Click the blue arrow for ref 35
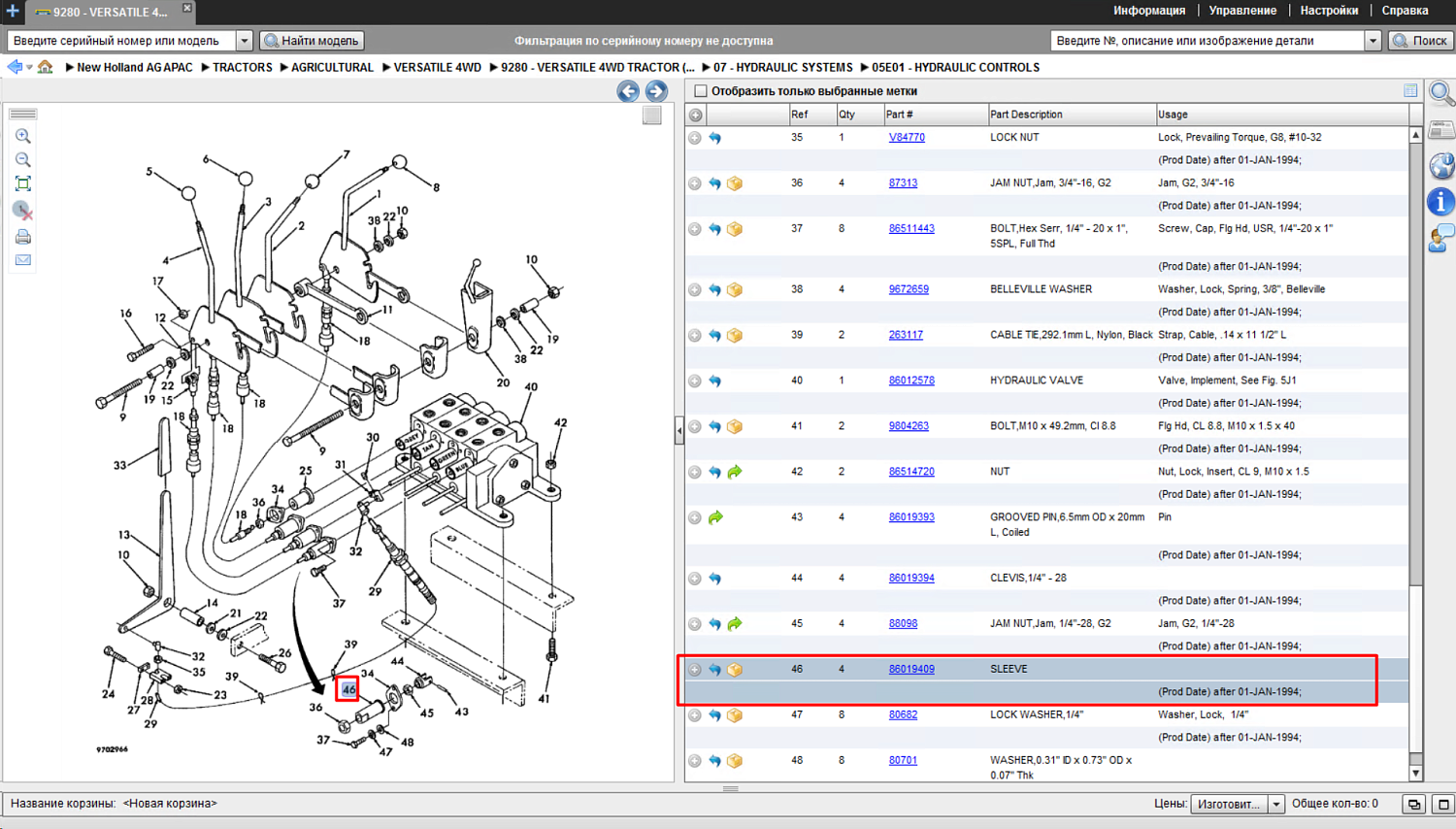The image size is (1456, 829). click(x=715, y=138)
